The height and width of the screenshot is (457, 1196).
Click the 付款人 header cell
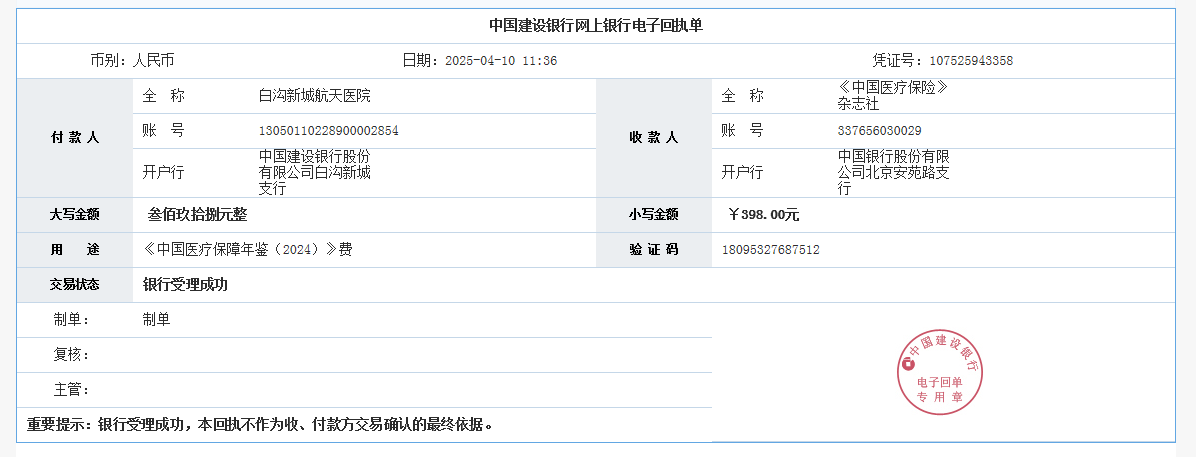(75, 137)
